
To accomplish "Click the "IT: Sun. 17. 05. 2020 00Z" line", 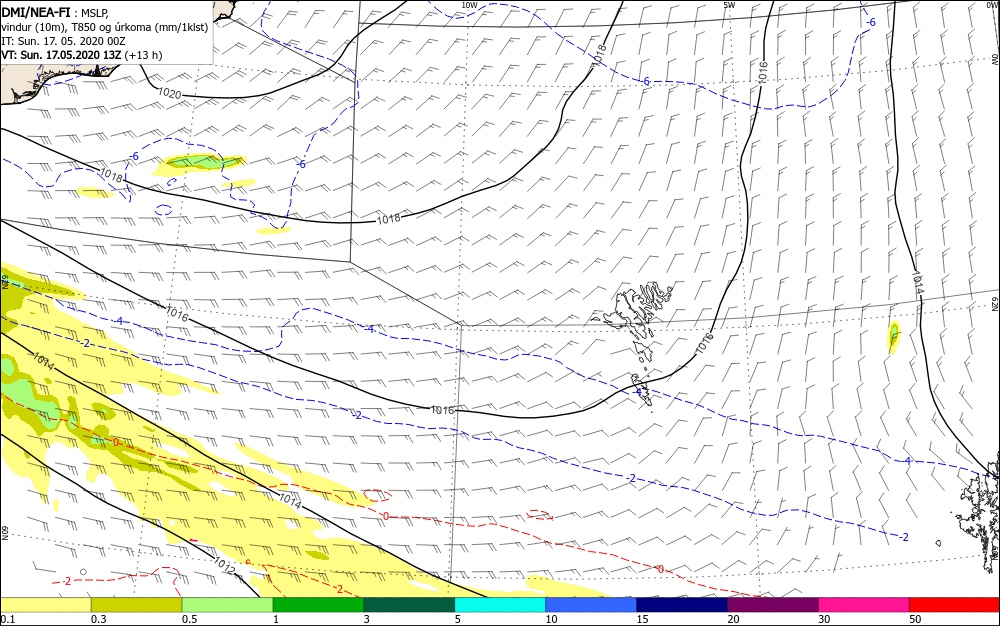I will 63,41.
